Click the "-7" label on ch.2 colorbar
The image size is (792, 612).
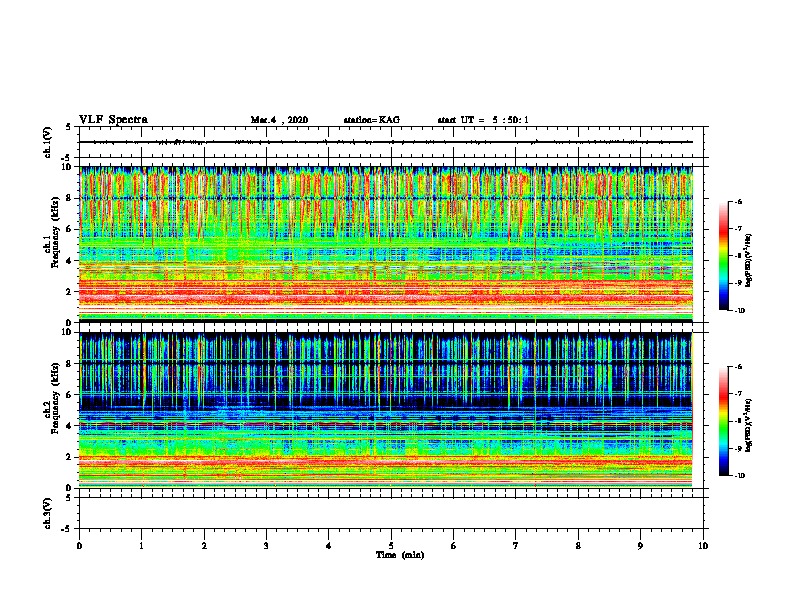coord(738,394)
